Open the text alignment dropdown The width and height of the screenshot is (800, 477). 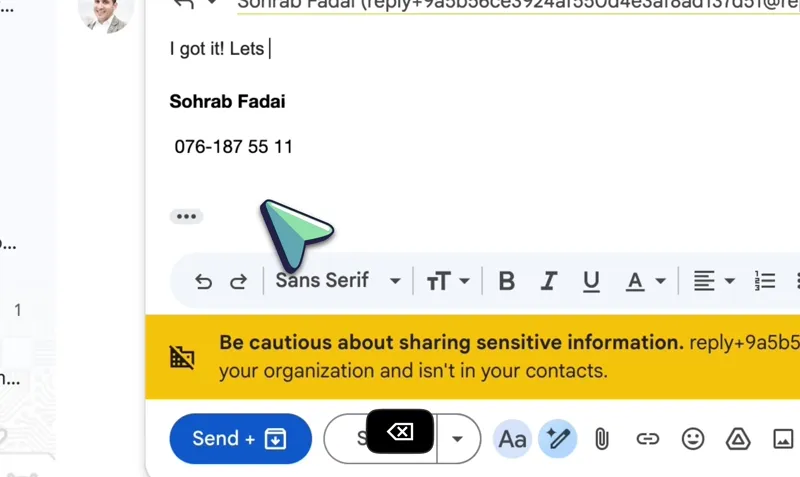click(x=714, y=281)
